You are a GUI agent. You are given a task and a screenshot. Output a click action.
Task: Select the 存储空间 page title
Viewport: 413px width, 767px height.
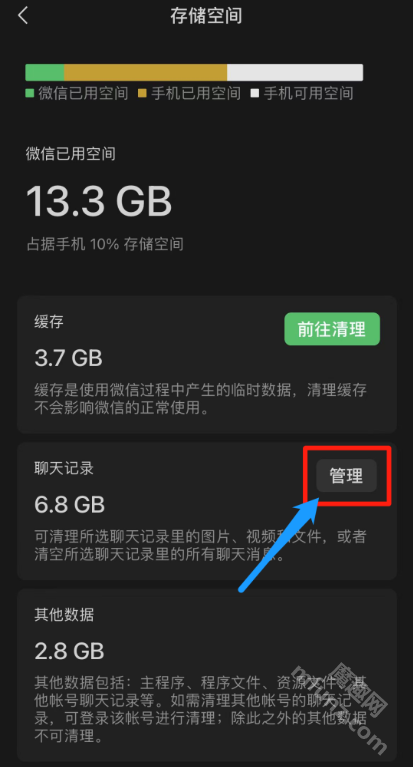click(206, 16)
